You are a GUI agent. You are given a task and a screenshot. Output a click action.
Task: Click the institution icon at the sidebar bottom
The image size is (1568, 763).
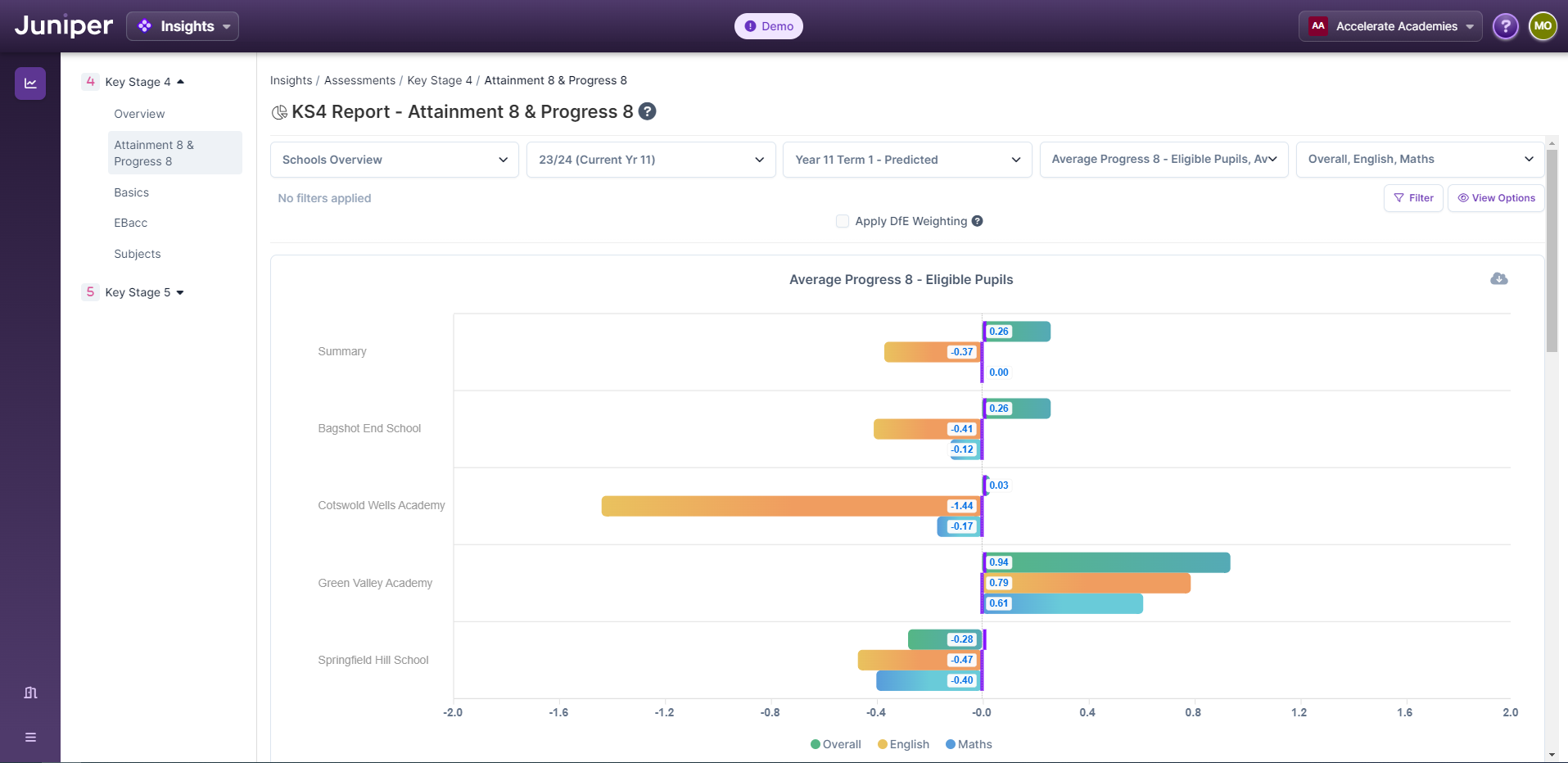click(x=29, y=693)
